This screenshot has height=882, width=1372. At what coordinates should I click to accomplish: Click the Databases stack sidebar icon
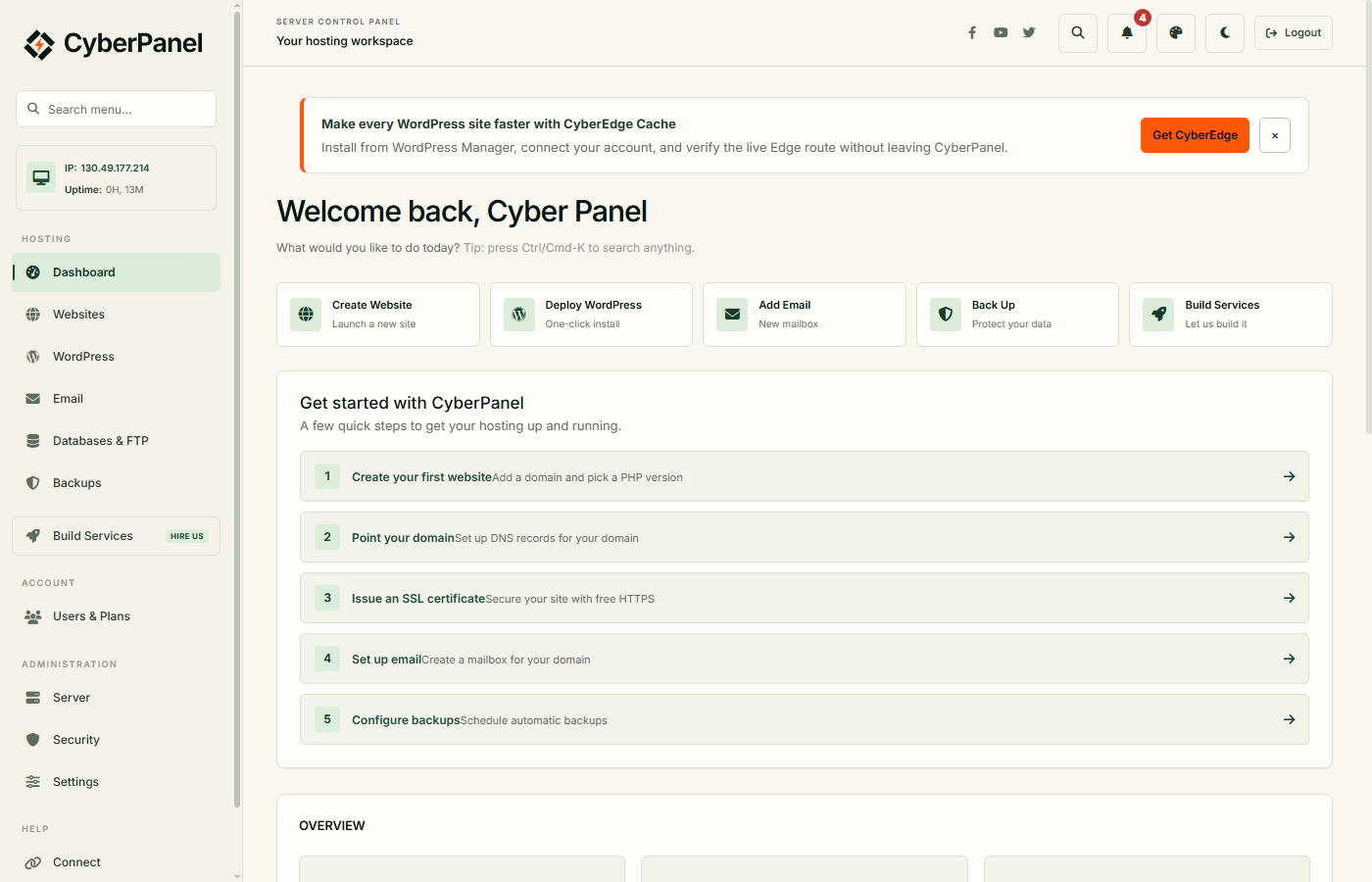coord(33,441)
